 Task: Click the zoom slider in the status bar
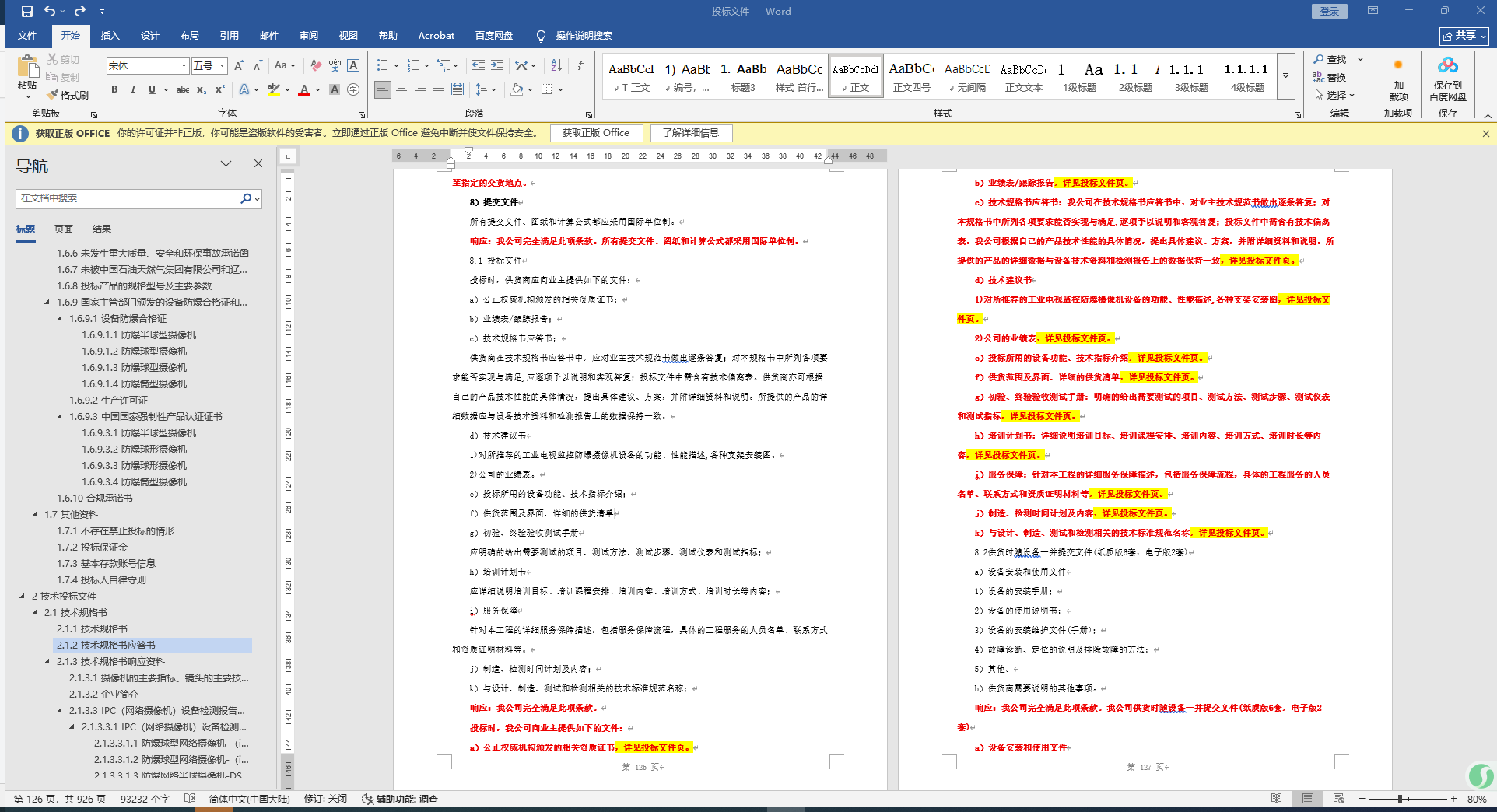1410,799
